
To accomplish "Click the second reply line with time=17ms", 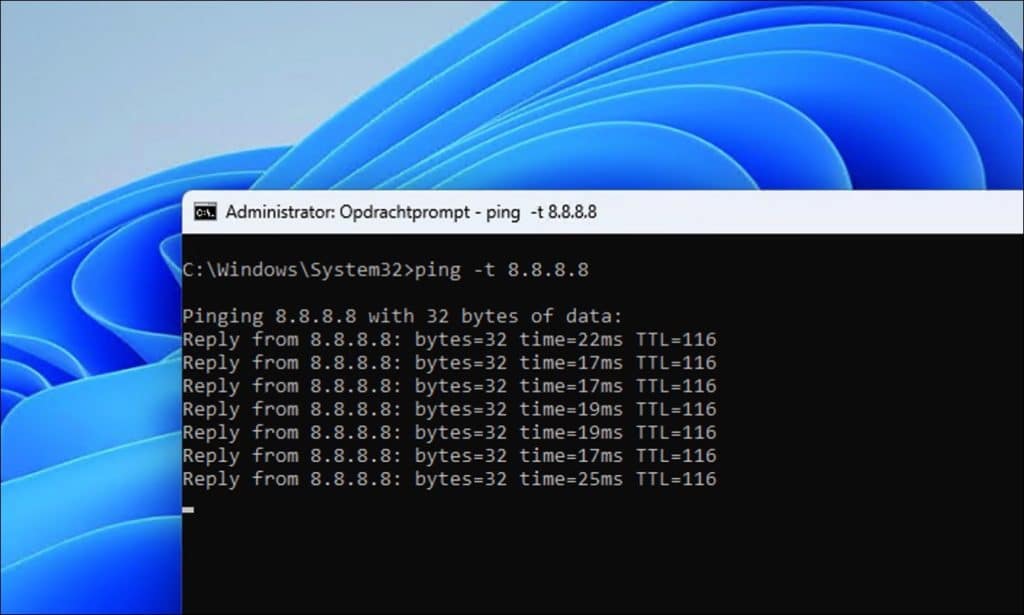I will click(449, 363).
